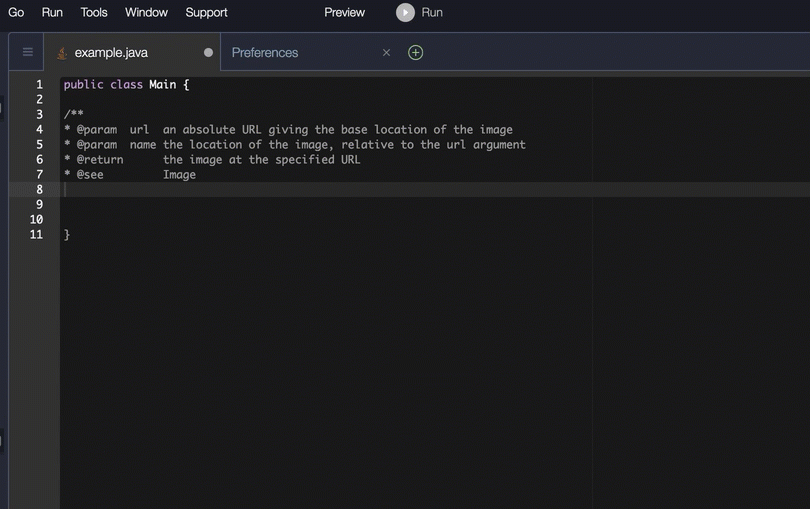
Task: Click line number 11 in the gutter
Action: pos(37,235)
